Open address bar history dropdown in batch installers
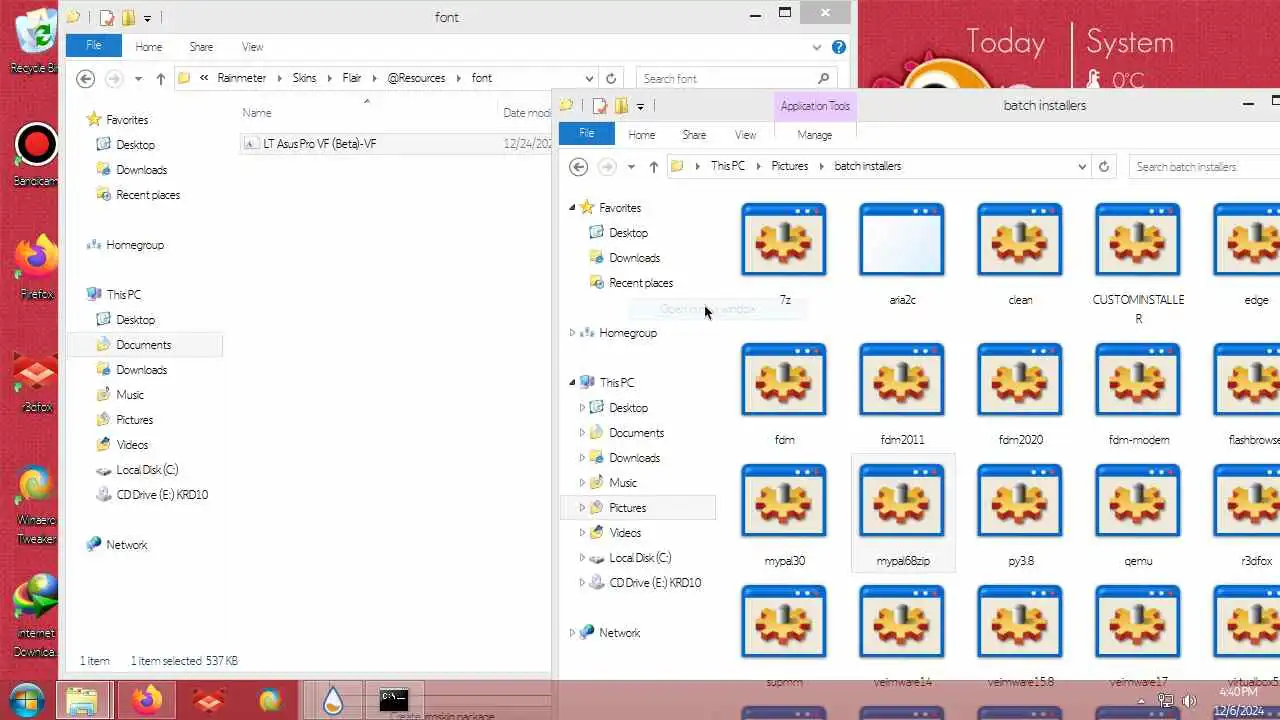This screenshot has height=720, width=1280. [1082, 167]
